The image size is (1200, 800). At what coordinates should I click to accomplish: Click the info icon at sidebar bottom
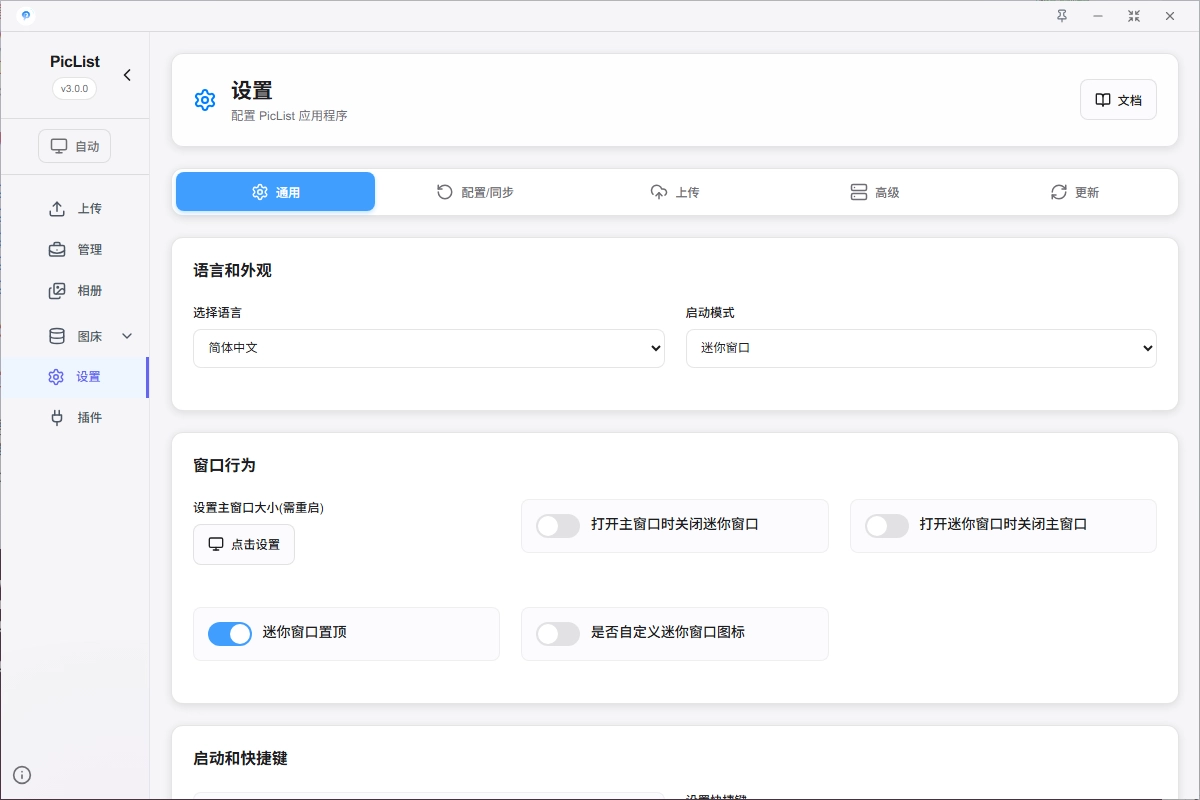click(x=22, y=774)
